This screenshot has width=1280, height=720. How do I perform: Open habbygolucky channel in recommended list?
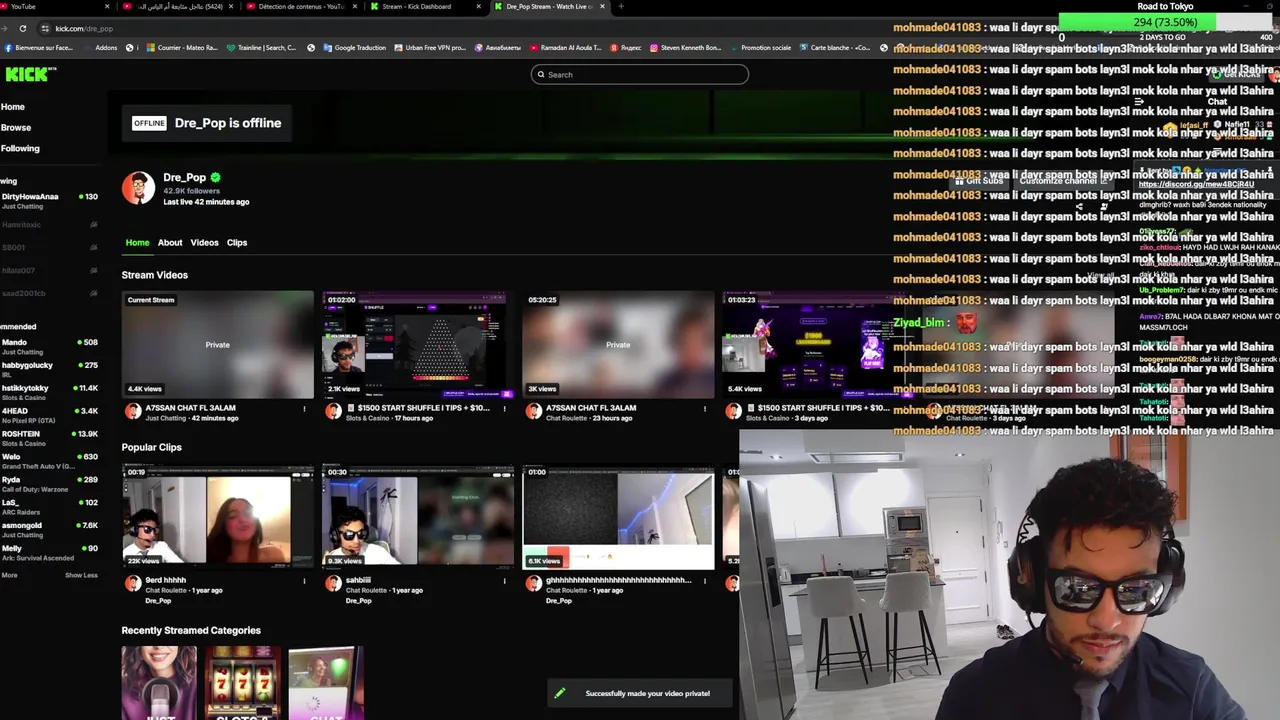[x=49, y=369]
